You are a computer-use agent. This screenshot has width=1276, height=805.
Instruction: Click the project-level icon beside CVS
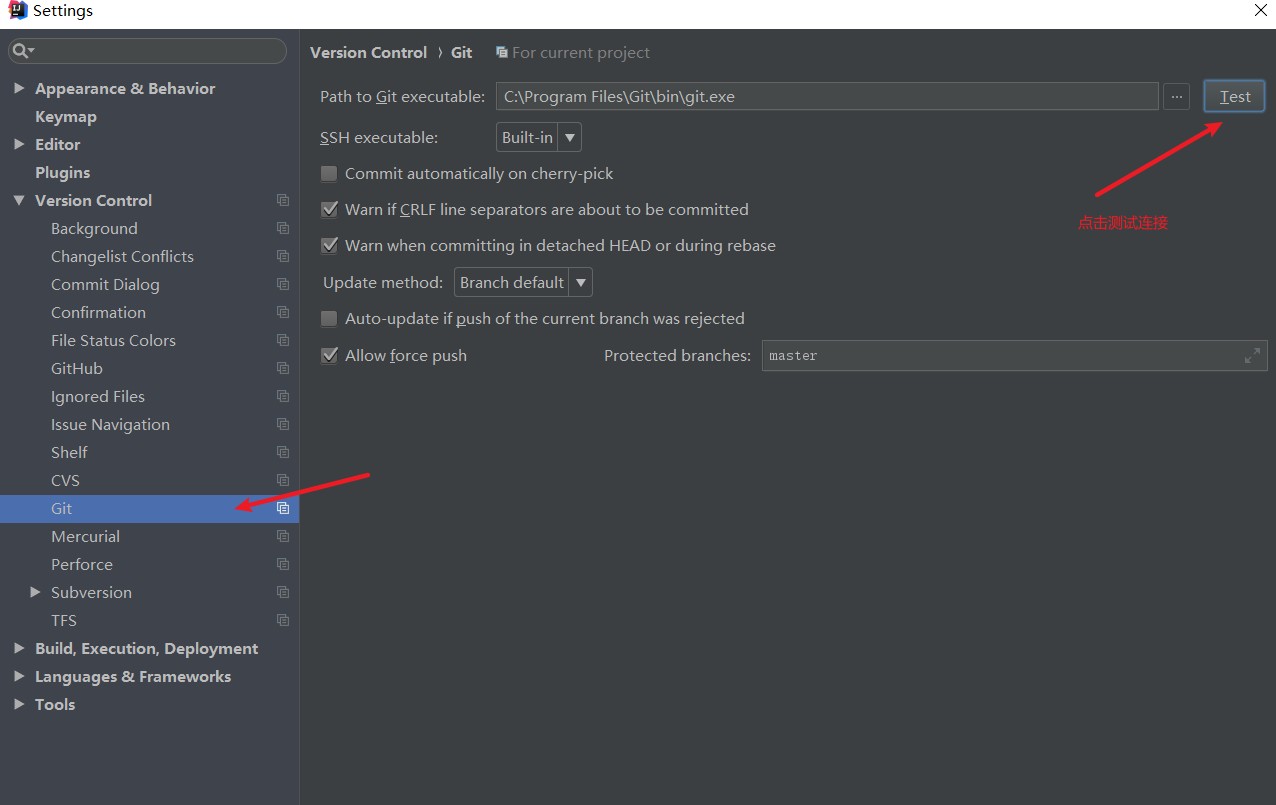coord(283,480)
